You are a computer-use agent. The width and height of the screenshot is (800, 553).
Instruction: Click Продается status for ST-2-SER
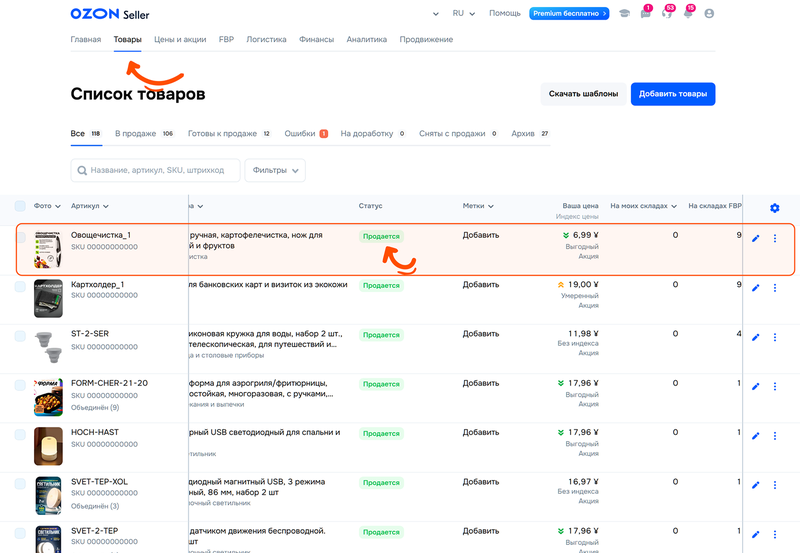pyautogui.click(x=381, y=335)
